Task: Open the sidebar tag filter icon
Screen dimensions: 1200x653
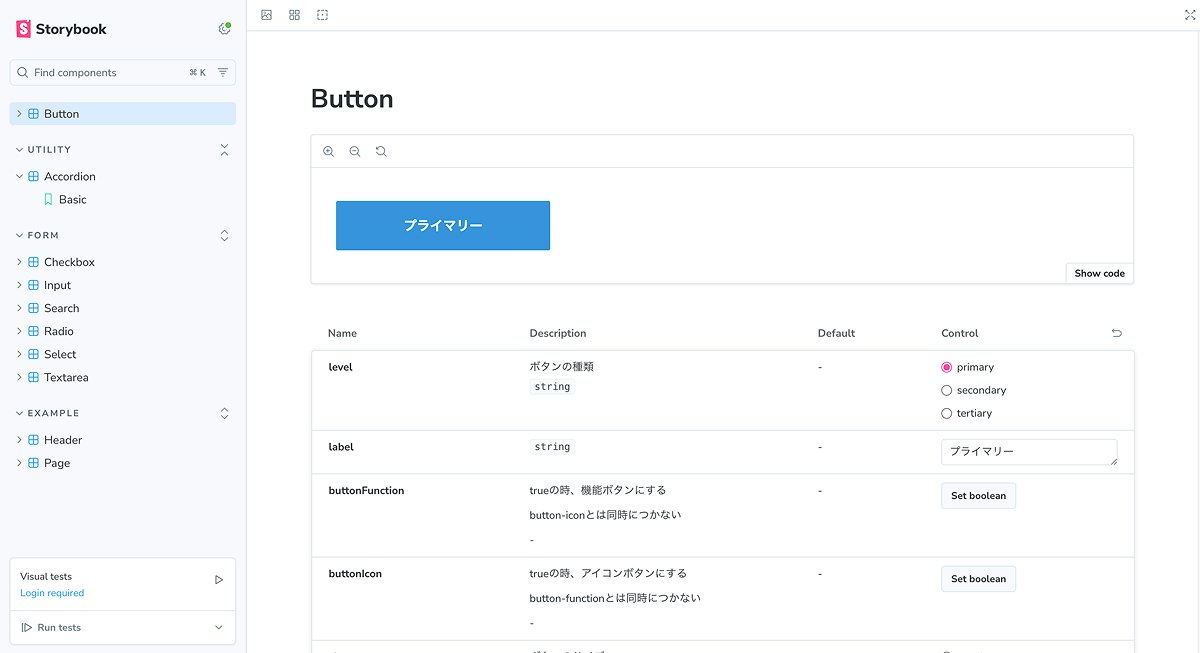Action: click(223, 72)
